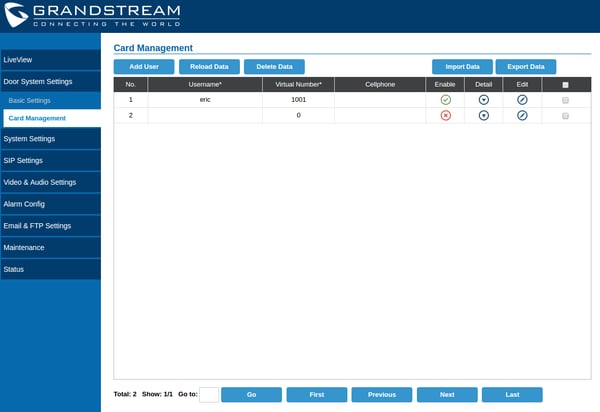The height and width of the screenshot is (412, 600).
Task: Open Status section in sidebar
Action: [x=51, y=269]
